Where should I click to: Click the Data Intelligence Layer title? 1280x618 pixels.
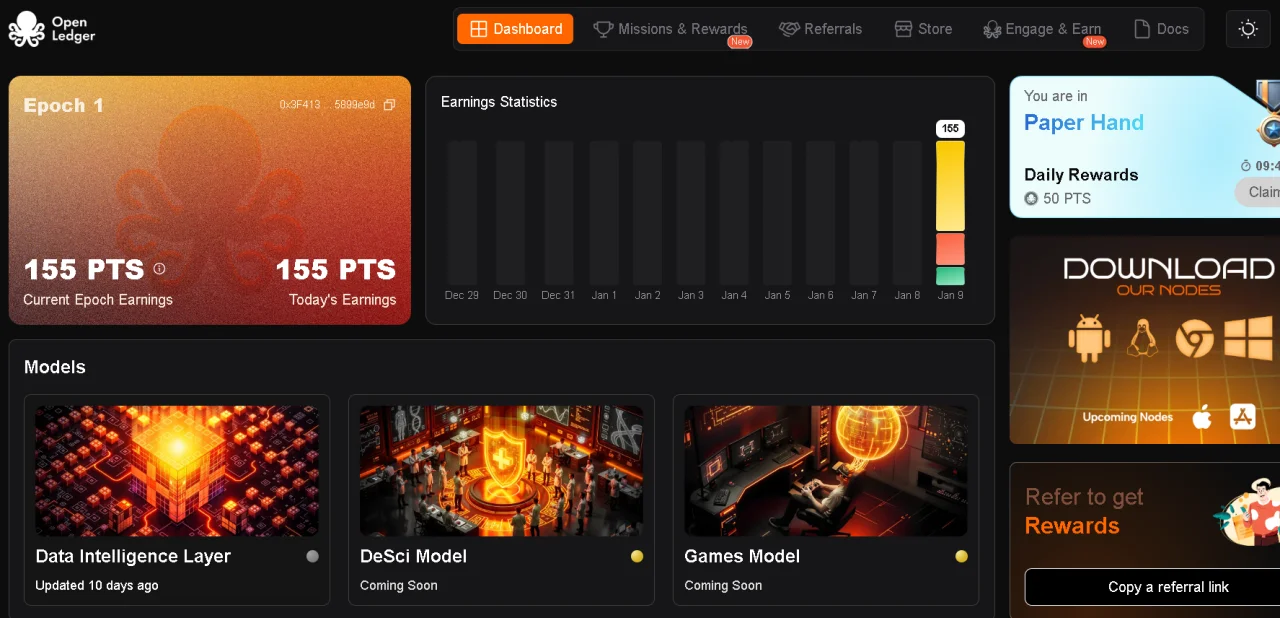click(133, 556)
